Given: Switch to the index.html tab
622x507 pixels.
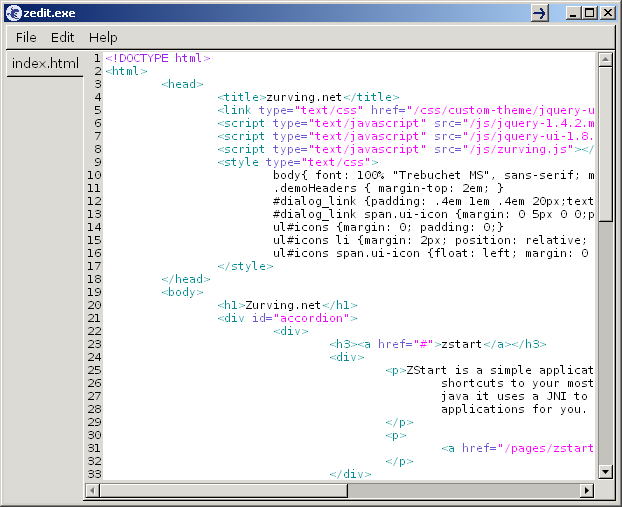Looking at the screenshot, I should 45,64.
